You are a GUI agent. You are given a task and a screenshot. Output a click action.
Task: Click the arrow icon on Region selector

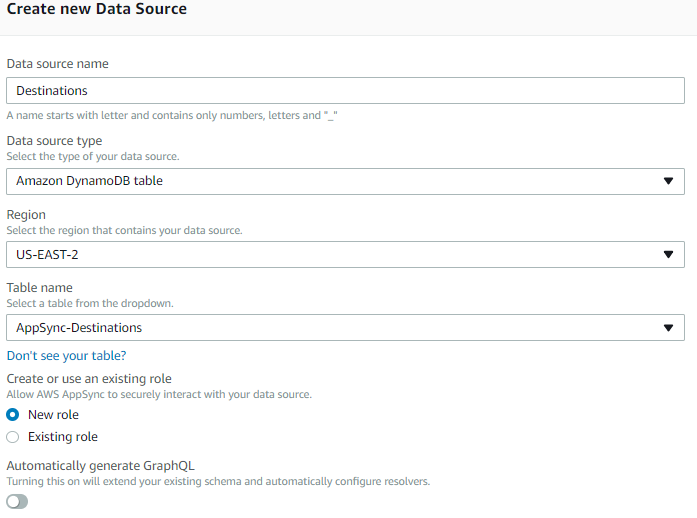(668, 254)
